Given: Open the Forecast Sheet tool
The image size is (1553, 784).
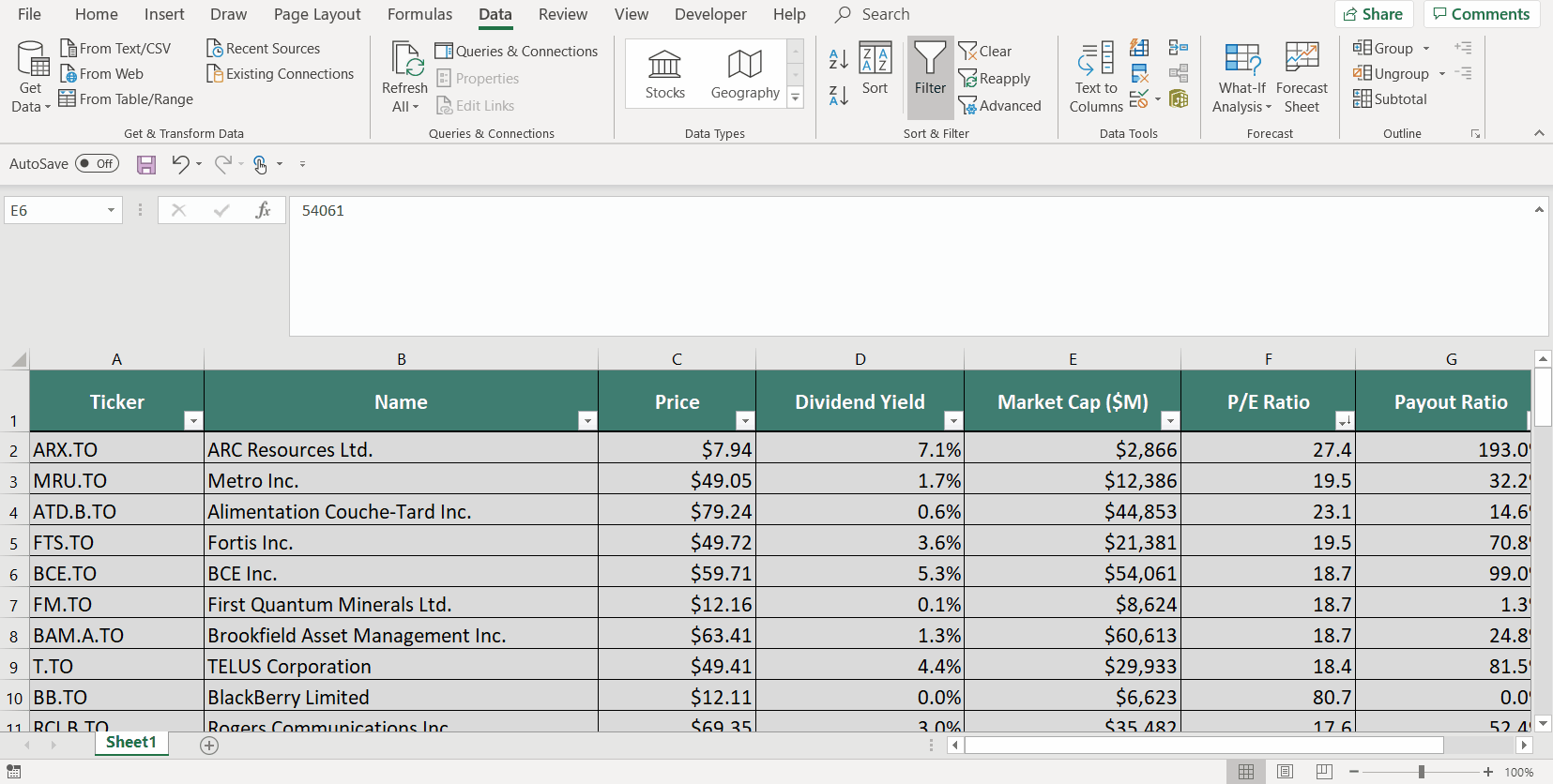Looking at the screenshot, I should point(1302,77).
